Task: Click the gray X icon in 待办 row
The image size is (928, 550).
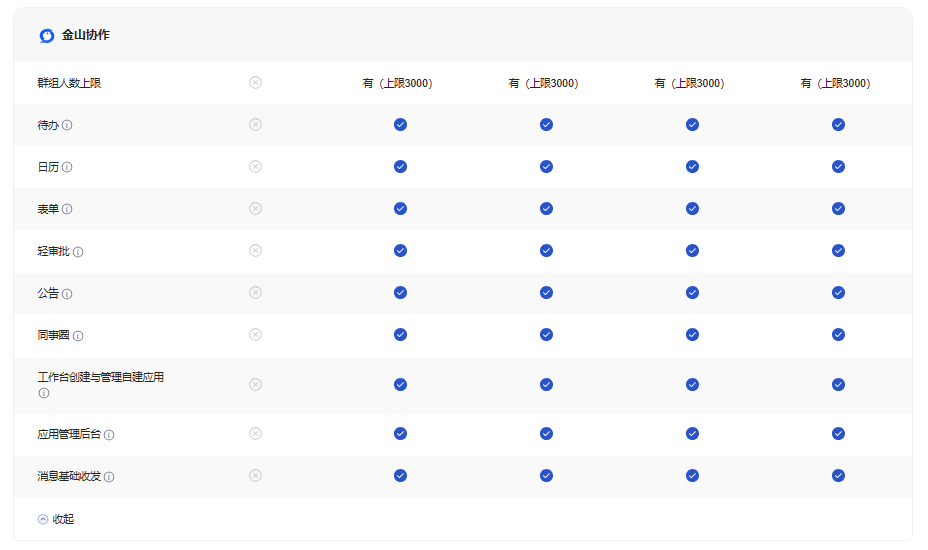Action: pyautogui.click(x=255, y=124)
